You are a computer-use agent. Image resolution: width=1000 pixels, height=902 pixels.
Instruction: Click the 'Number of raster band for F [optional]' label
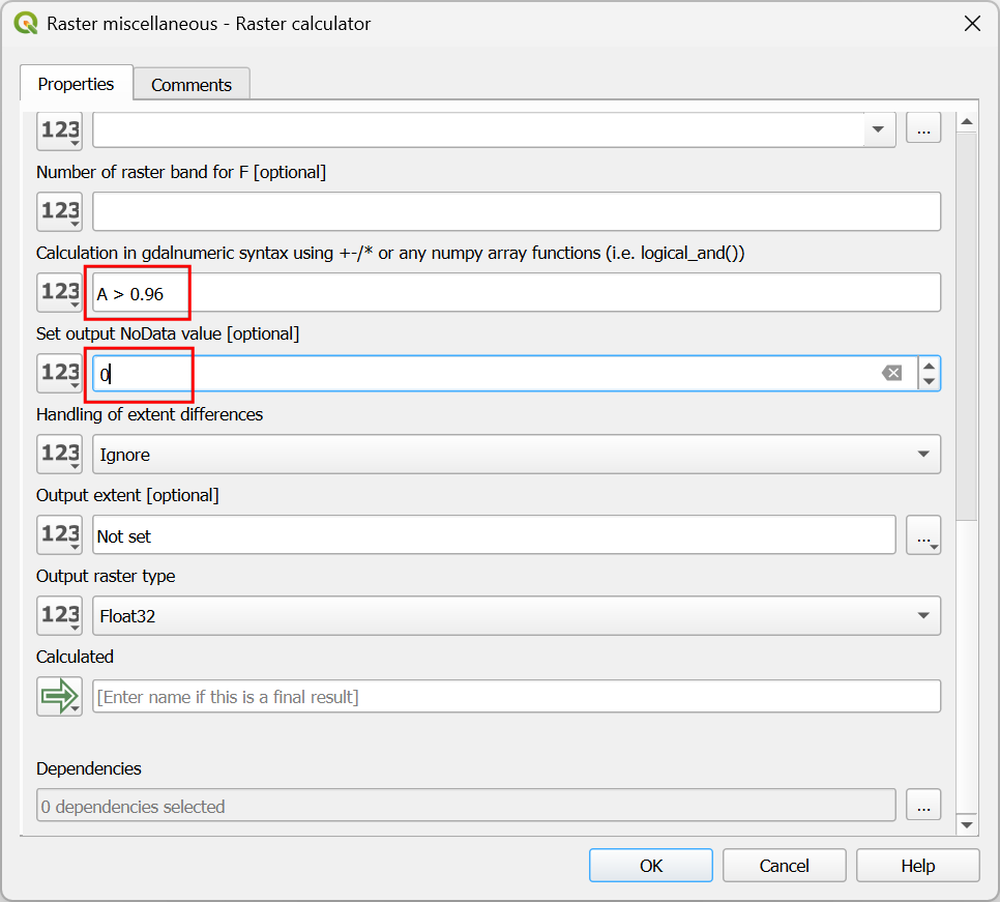click(181, 172)
